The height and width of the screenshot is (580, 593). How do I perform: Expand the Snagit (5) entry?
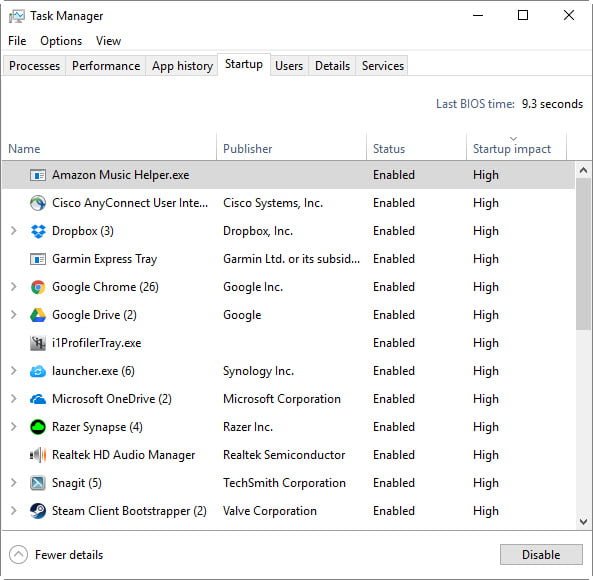14,482
